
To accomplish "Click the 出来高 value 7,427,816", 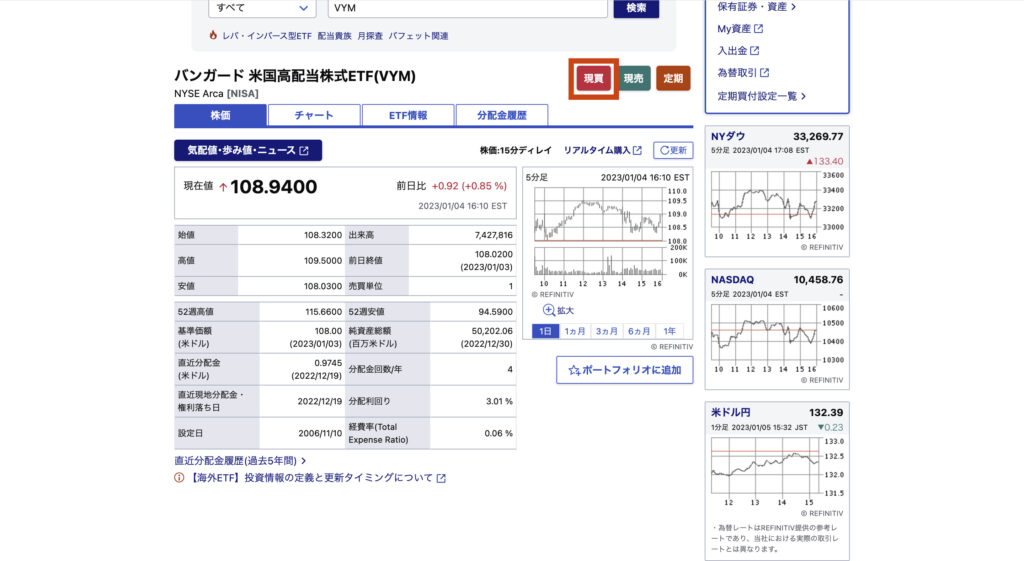I will coord(493,235).
